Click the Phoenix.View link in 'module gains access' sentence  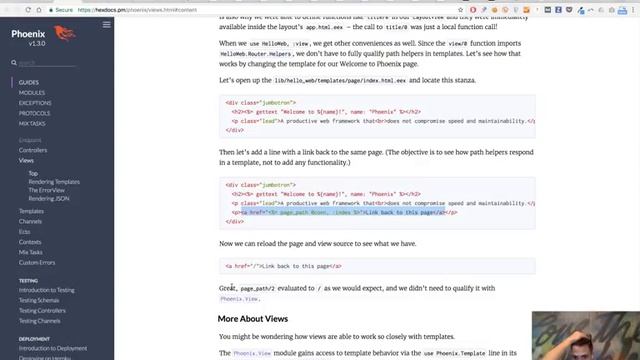click(252, 353)
